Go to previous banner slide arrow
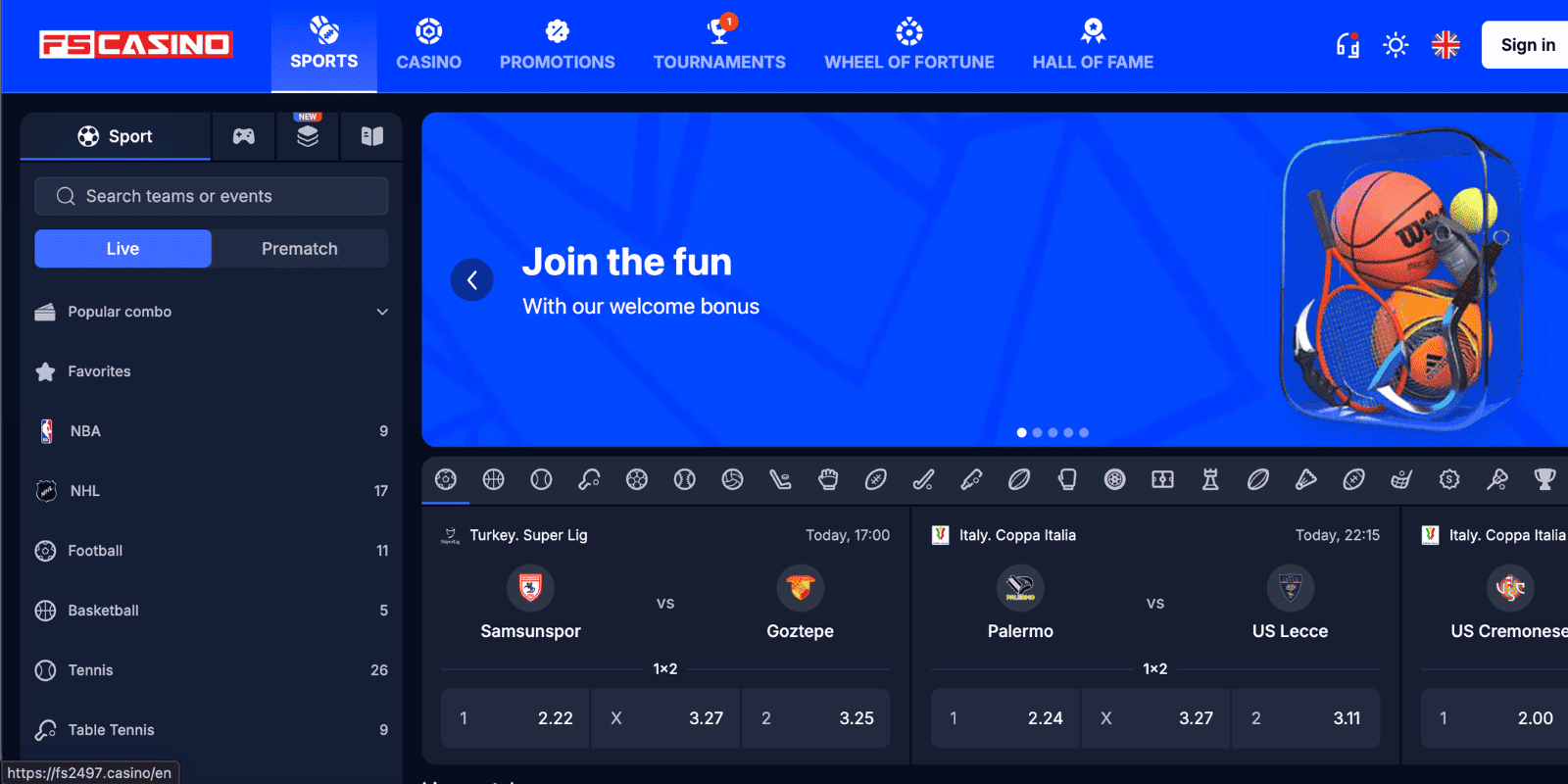 pos(472,280)
